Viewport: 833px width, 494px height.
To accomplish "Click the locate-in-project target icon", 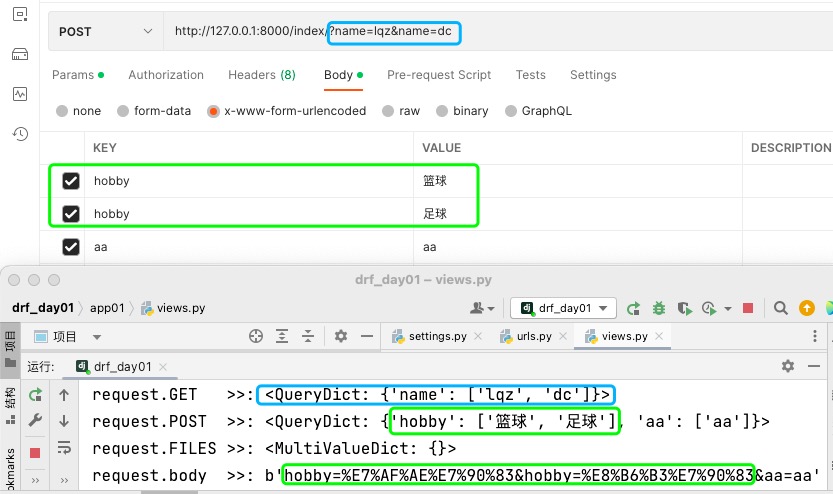I will (x=255, y=336).
